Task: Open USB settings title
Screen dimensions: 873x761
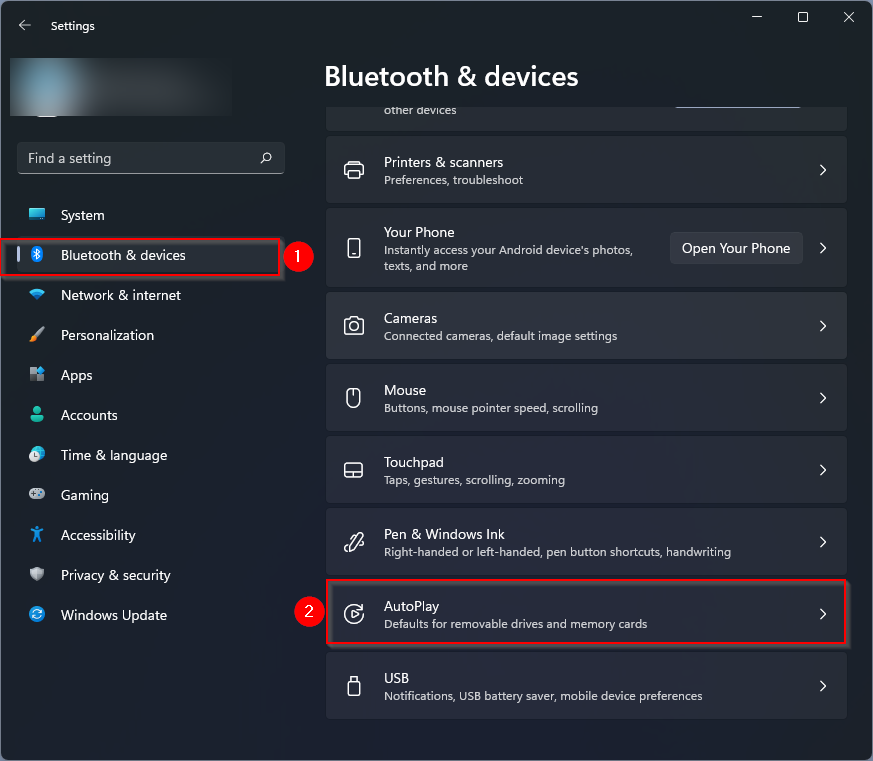Action: [x=396, y=678]
